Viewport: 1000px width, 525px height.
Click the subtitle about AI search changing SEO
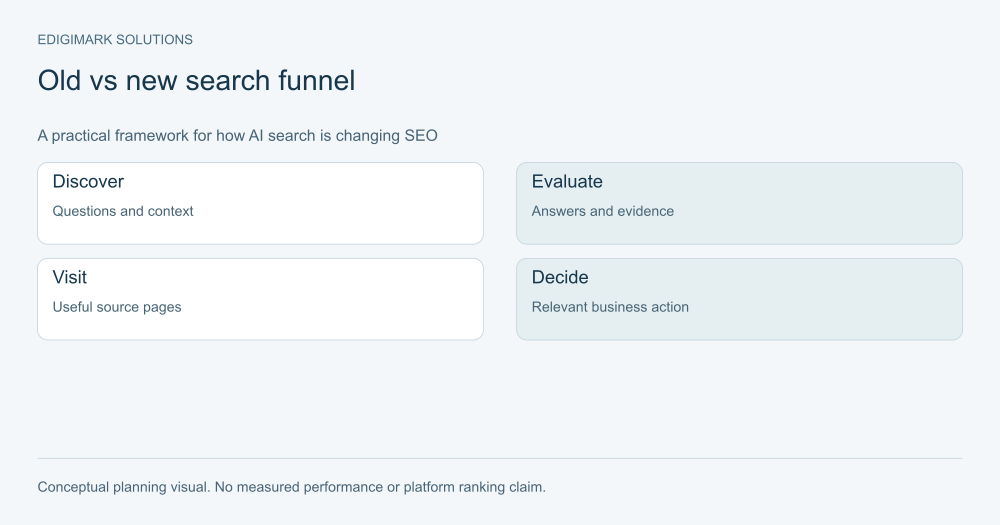pos(237,136)
